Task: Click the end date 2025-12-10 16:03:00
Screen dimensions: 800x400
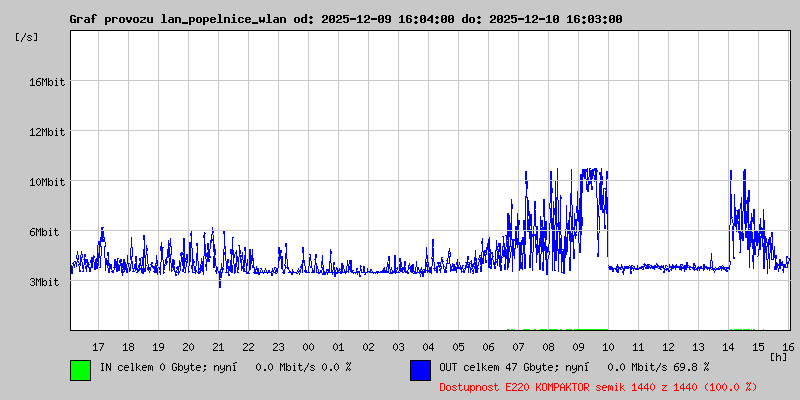Action: pos(556,19)
